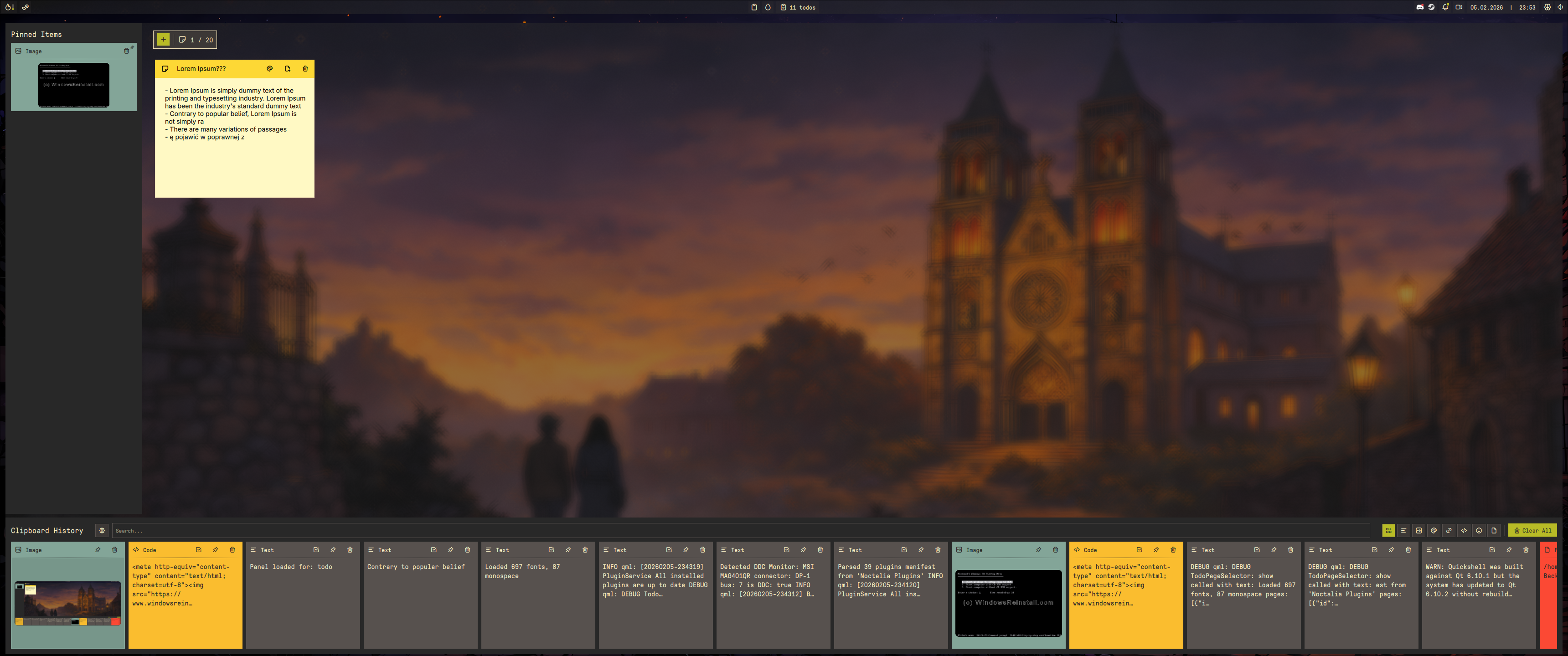
Task: Select the desktop screenshot image card thumbnail
Action: (x=67, y=603)
